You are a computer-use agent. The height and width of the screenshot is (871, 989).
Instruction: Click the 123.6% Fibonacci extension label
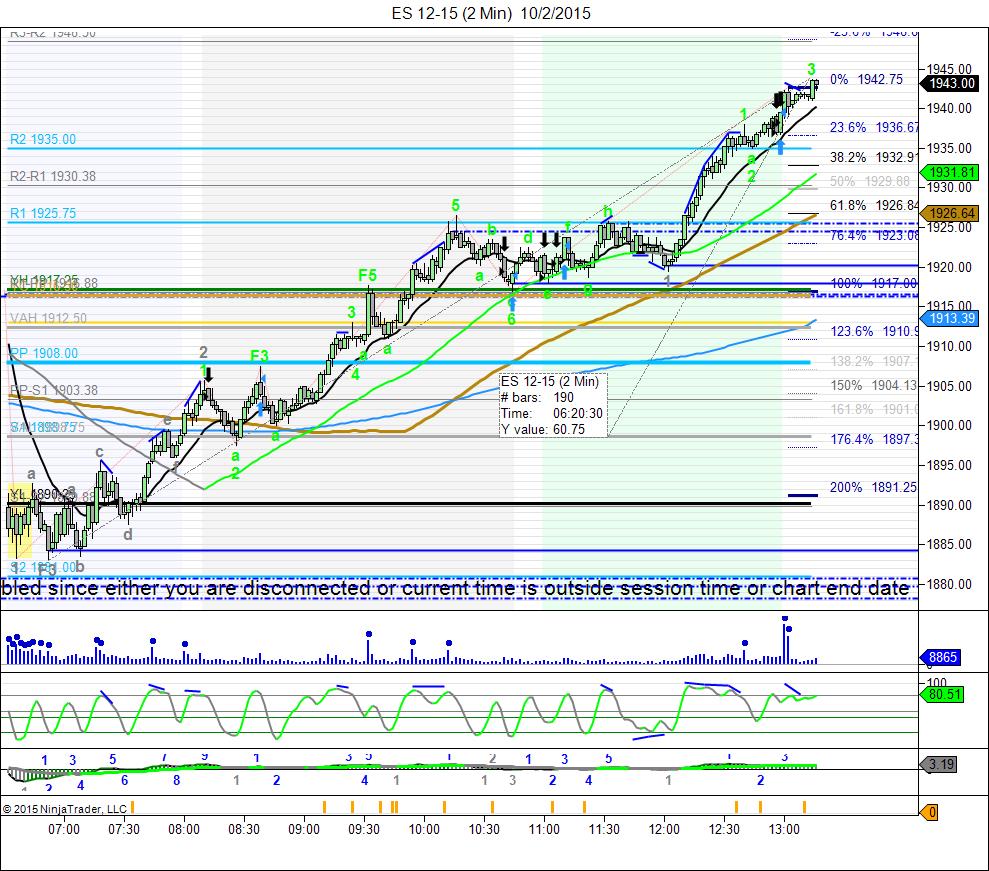[x=874, y=331]
